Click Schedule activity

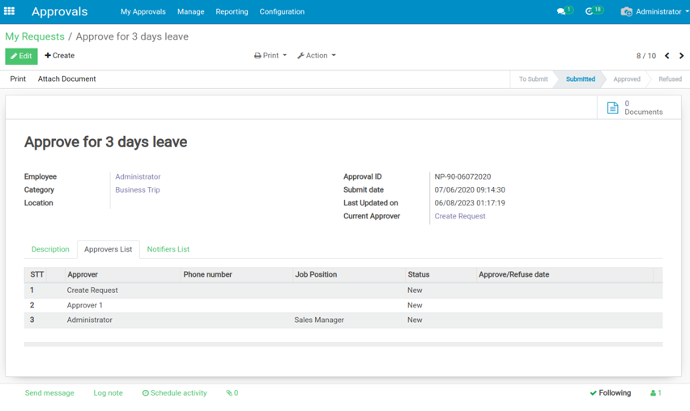coord(174,393)
